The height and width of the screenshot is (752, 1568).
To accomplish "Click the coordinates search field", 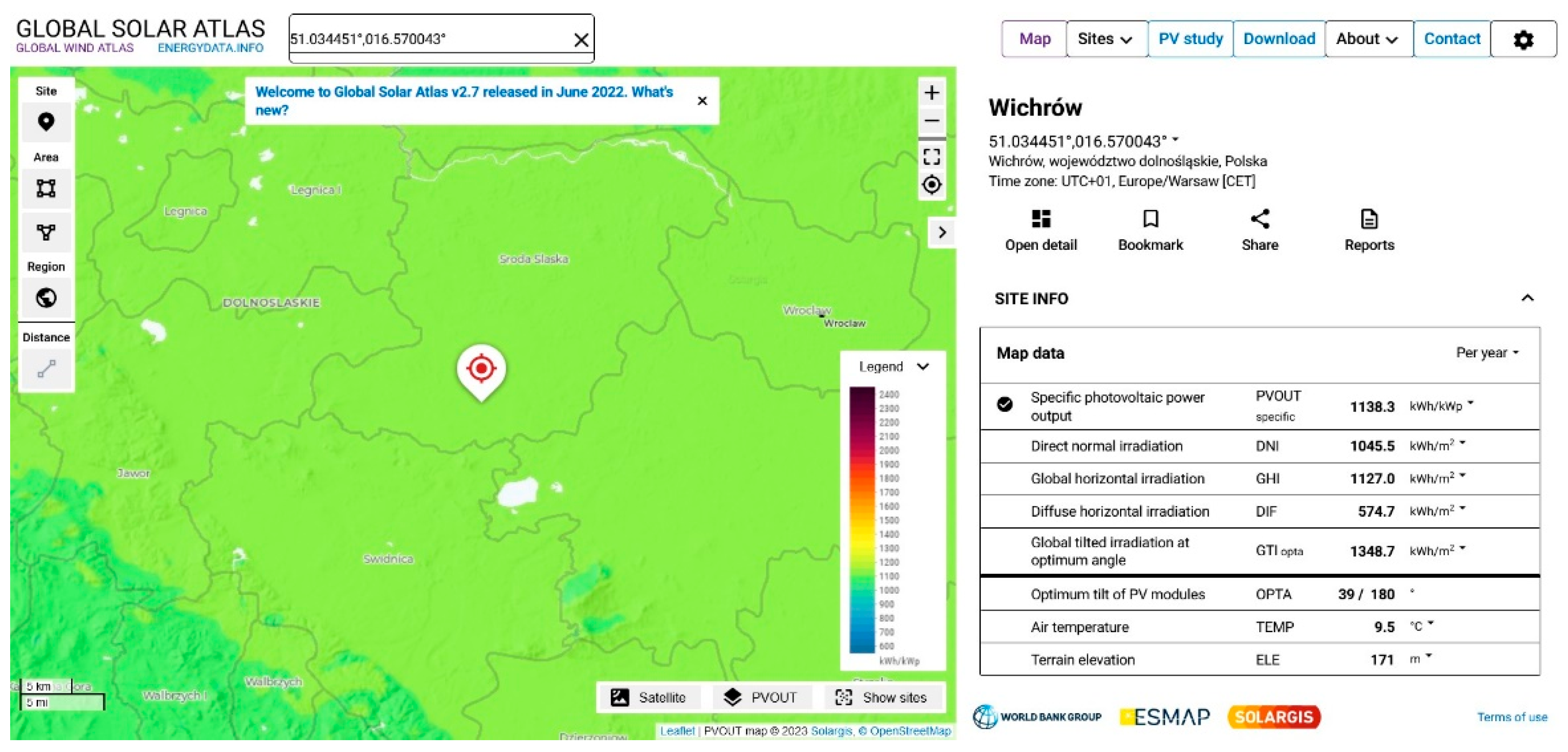I will [426, 39].
